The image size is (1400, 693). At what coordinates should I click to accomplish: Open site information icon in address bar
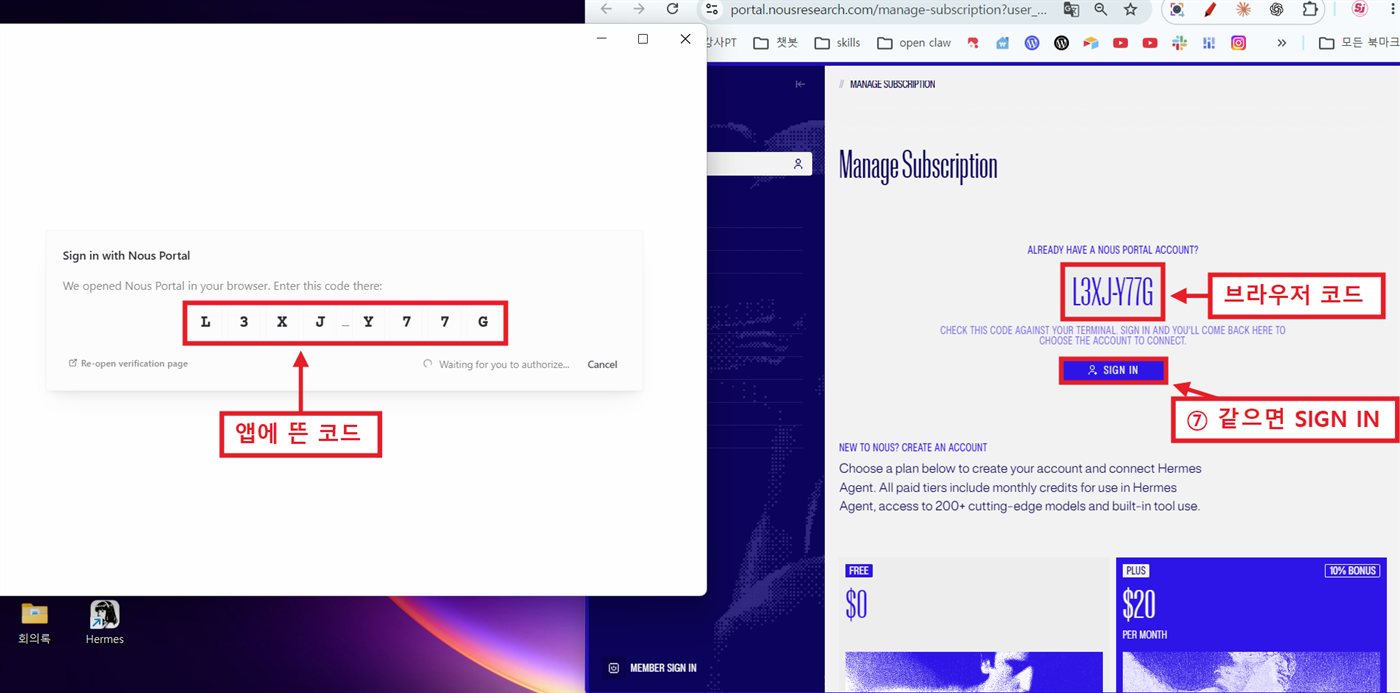(x=711, y=9)
